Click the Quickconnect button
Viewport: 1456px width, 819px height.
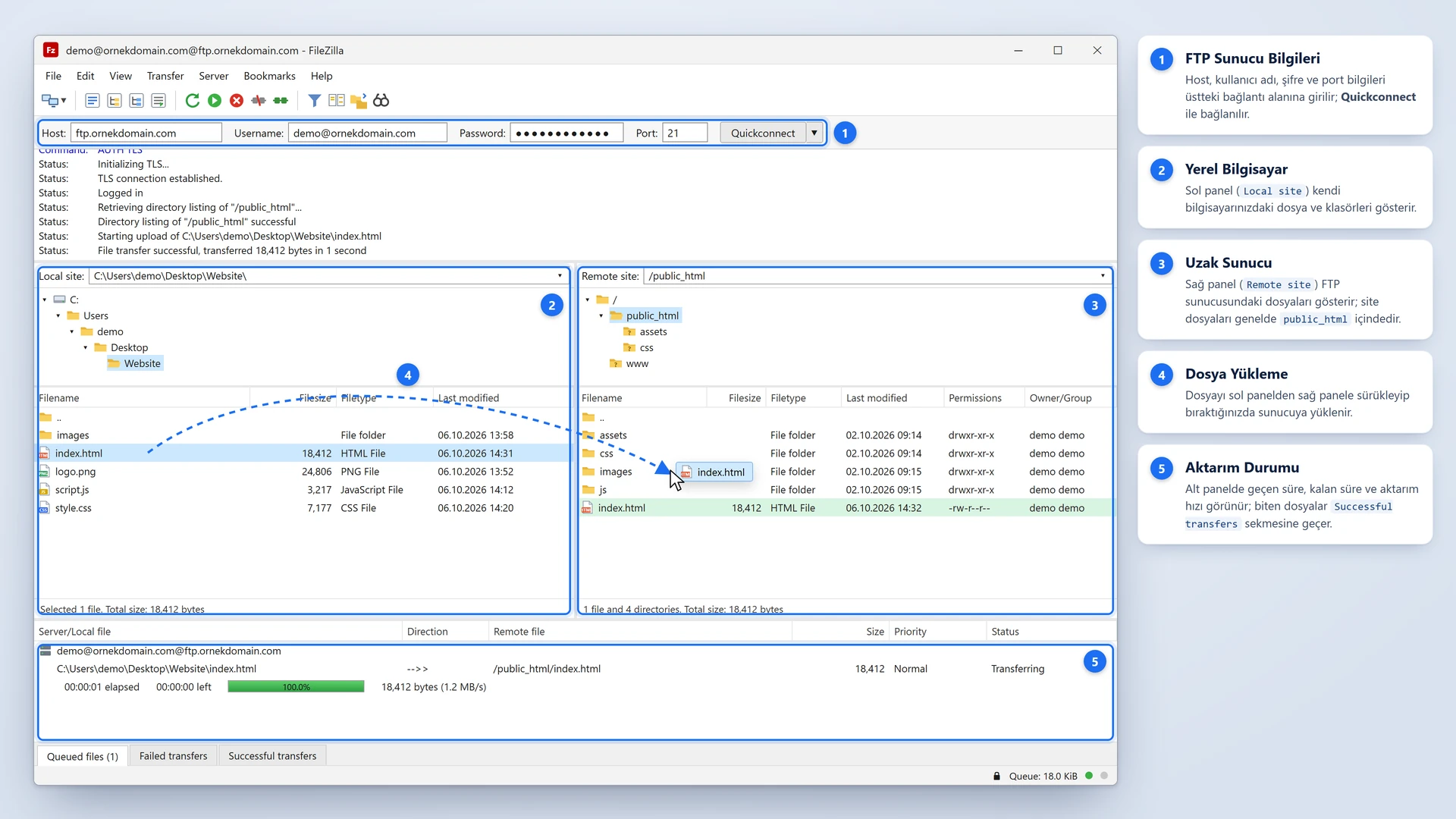click(763, 133)
